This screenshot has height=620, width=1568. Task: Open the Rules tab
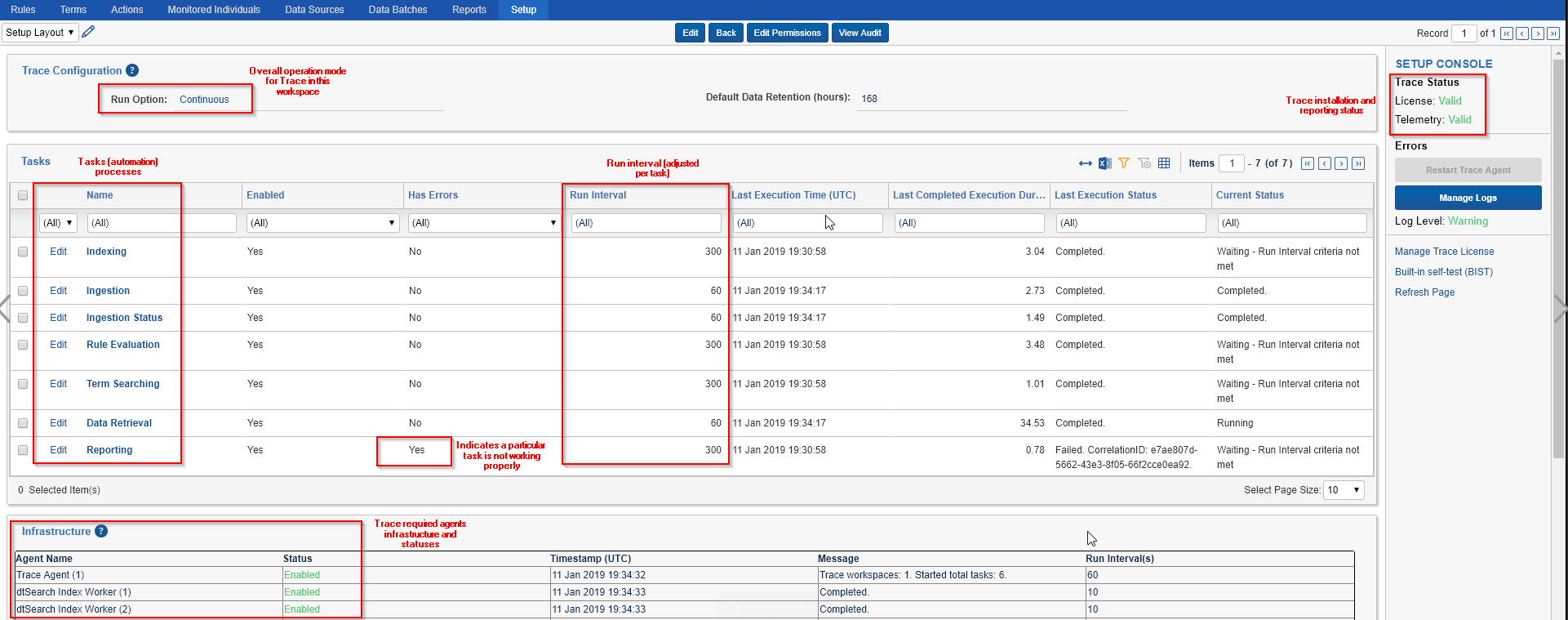point(23,10)
